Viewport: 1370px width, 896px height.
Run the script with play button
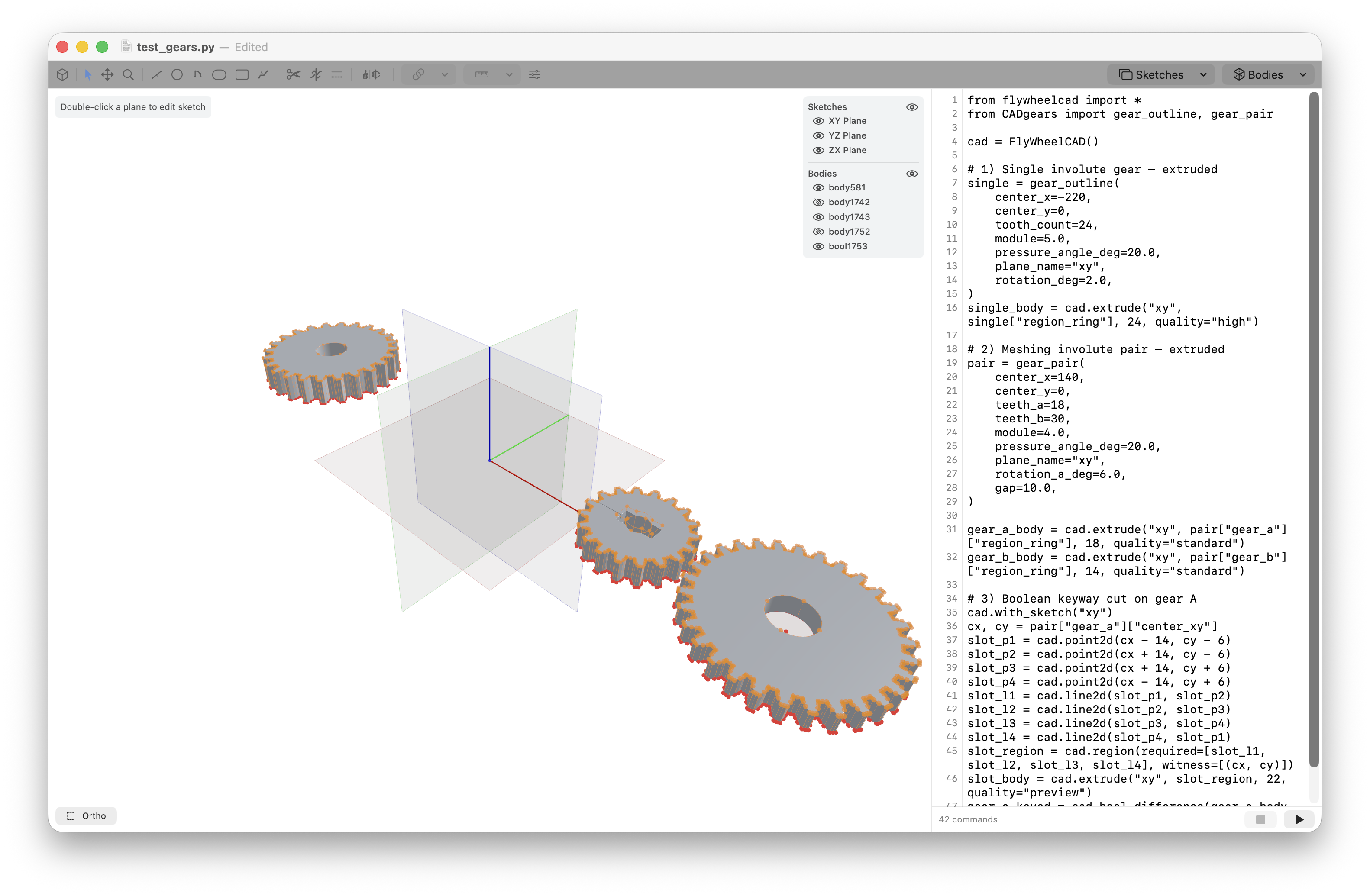tap(1299, 819)
